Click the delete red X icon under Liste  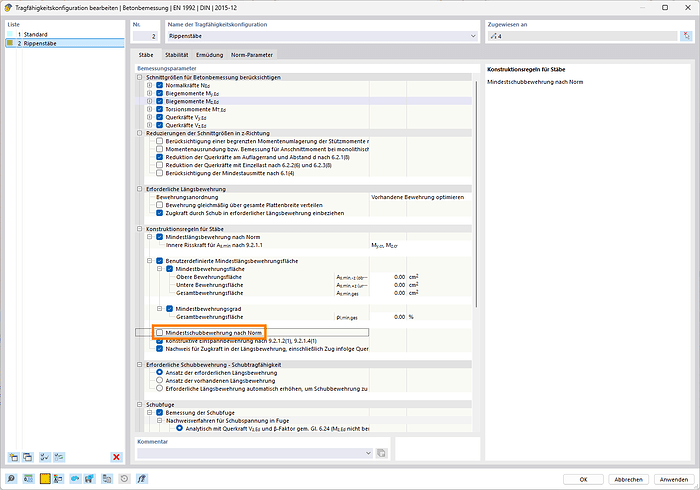(116, 457)
